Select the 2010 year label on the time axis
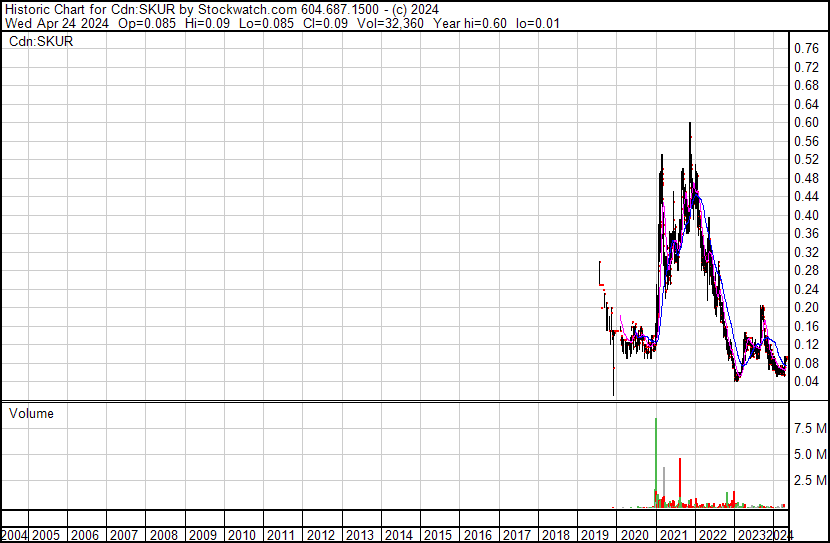The height and width of the screenshot is (543, 830). (242, 535)
